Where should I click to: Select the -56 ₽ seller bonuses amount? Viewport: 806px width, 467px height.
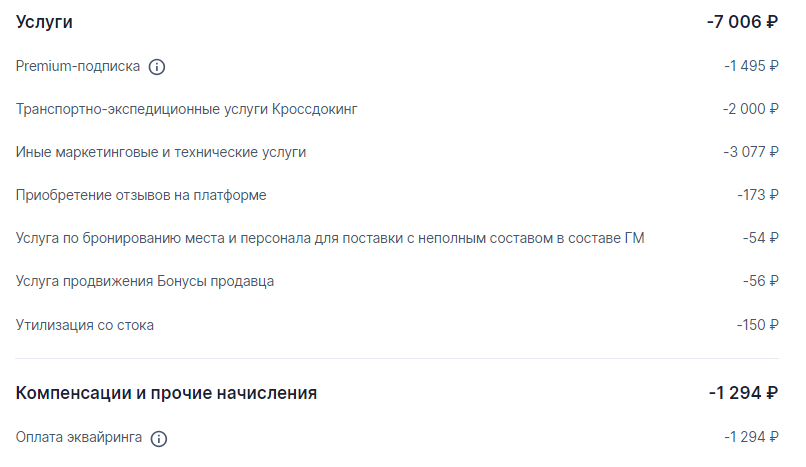[x=760, y=281]
